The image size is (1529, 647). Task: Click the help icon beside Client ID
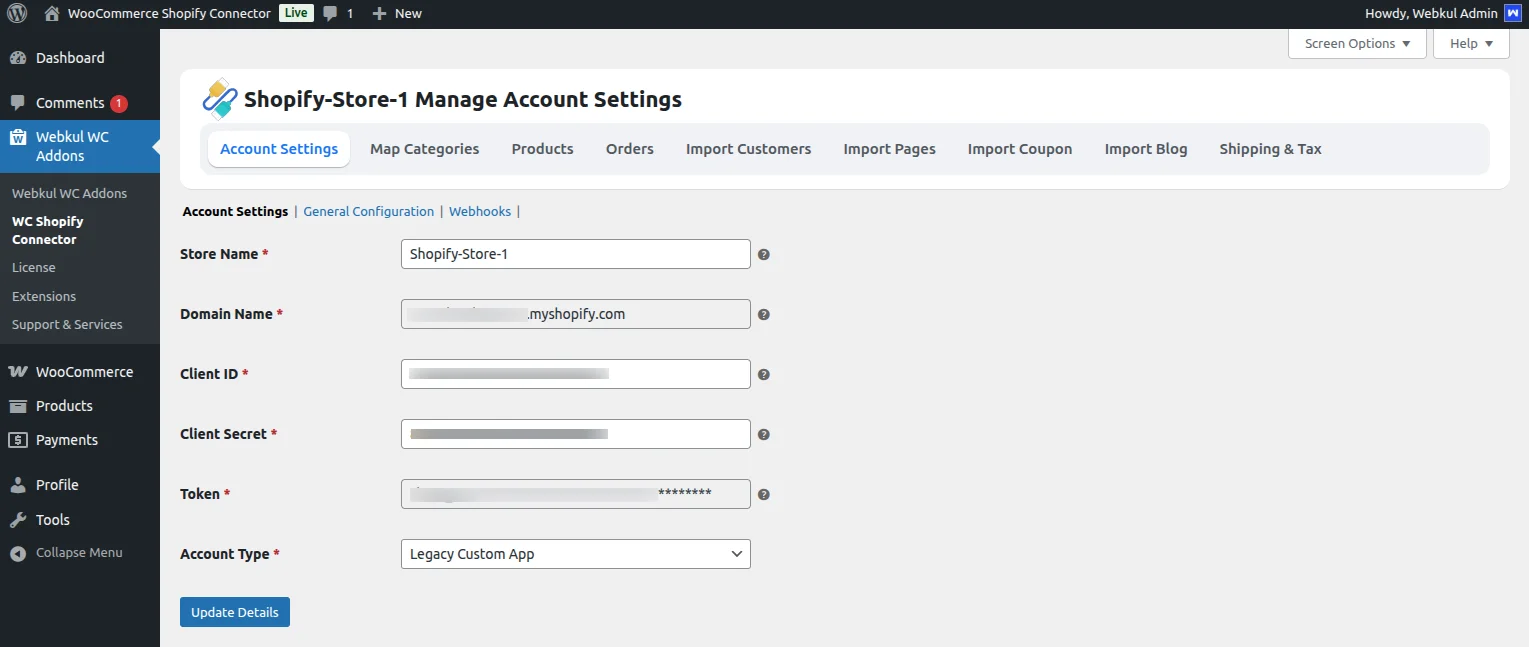(764, 375)
